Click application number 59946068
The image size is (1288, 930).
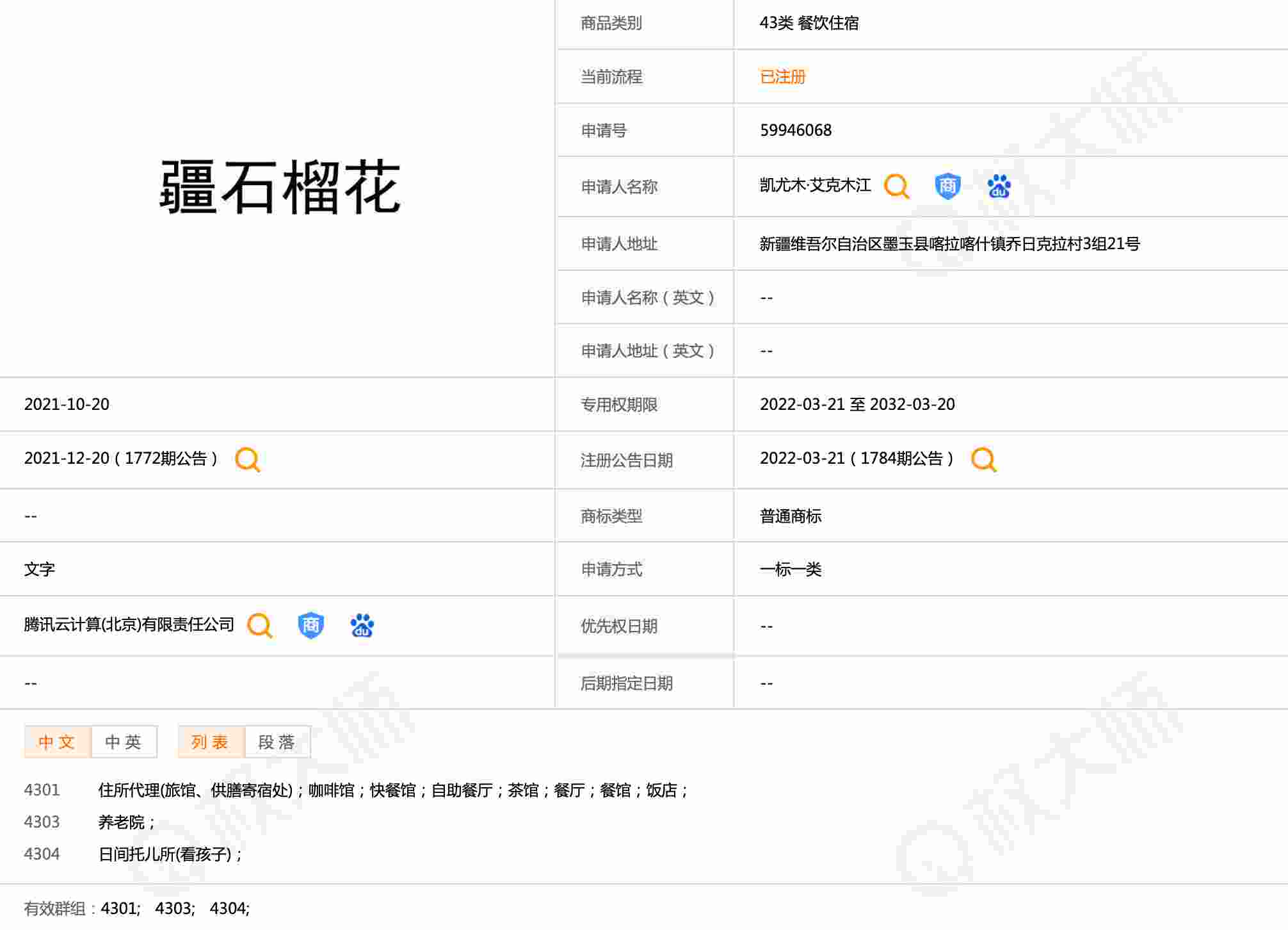(x=795, y=130)
